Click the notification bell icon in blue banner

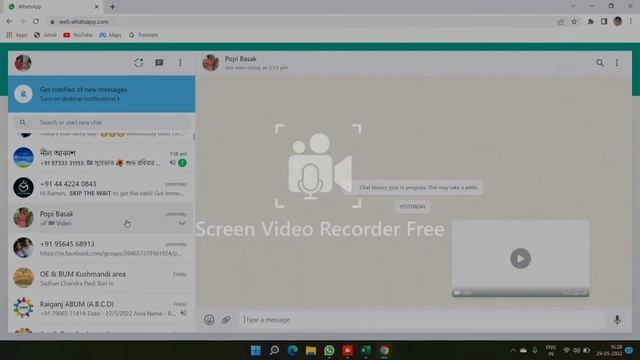click(x=23, y=94)
